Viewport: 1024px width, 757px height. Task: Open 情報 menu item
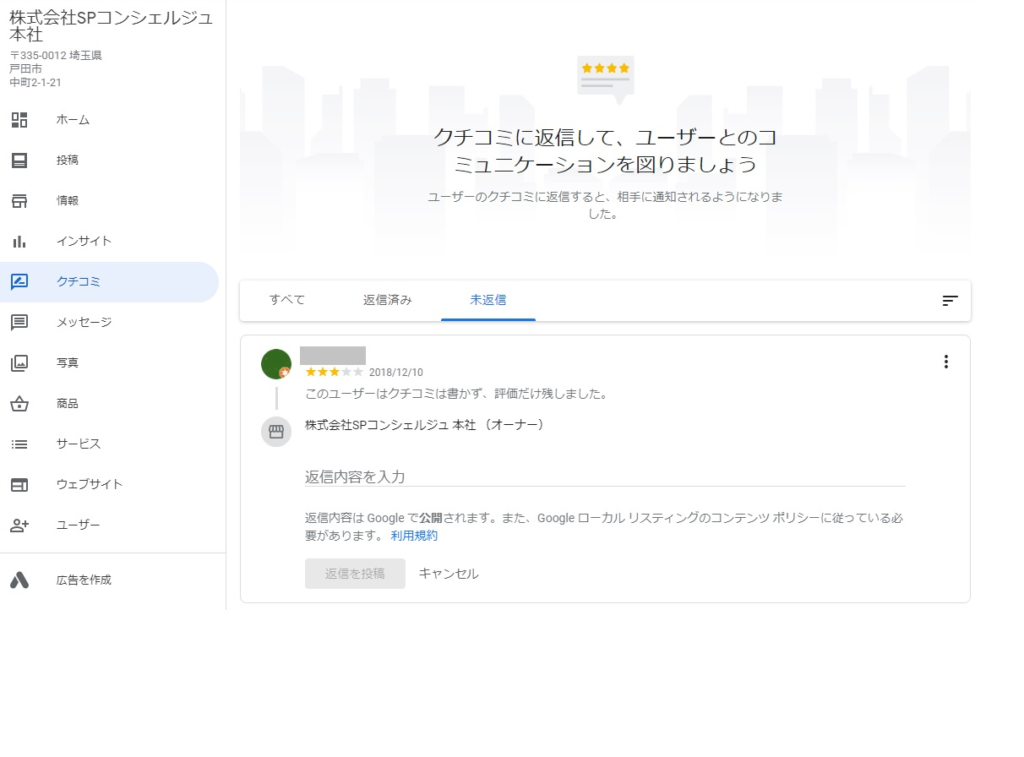[x=67, y=201]
